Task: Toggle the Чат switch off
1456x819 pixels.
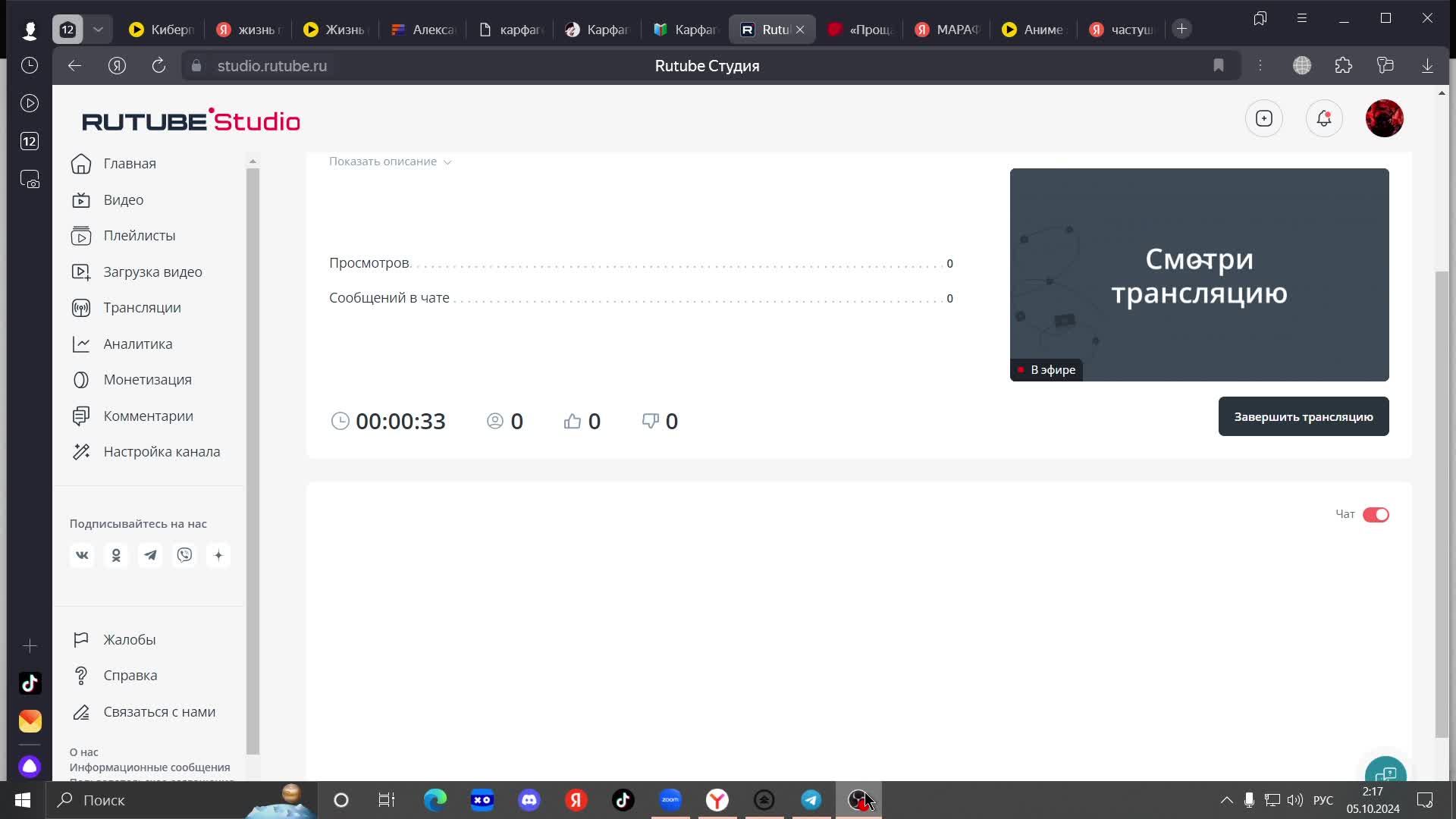Action: point(1376,515)
